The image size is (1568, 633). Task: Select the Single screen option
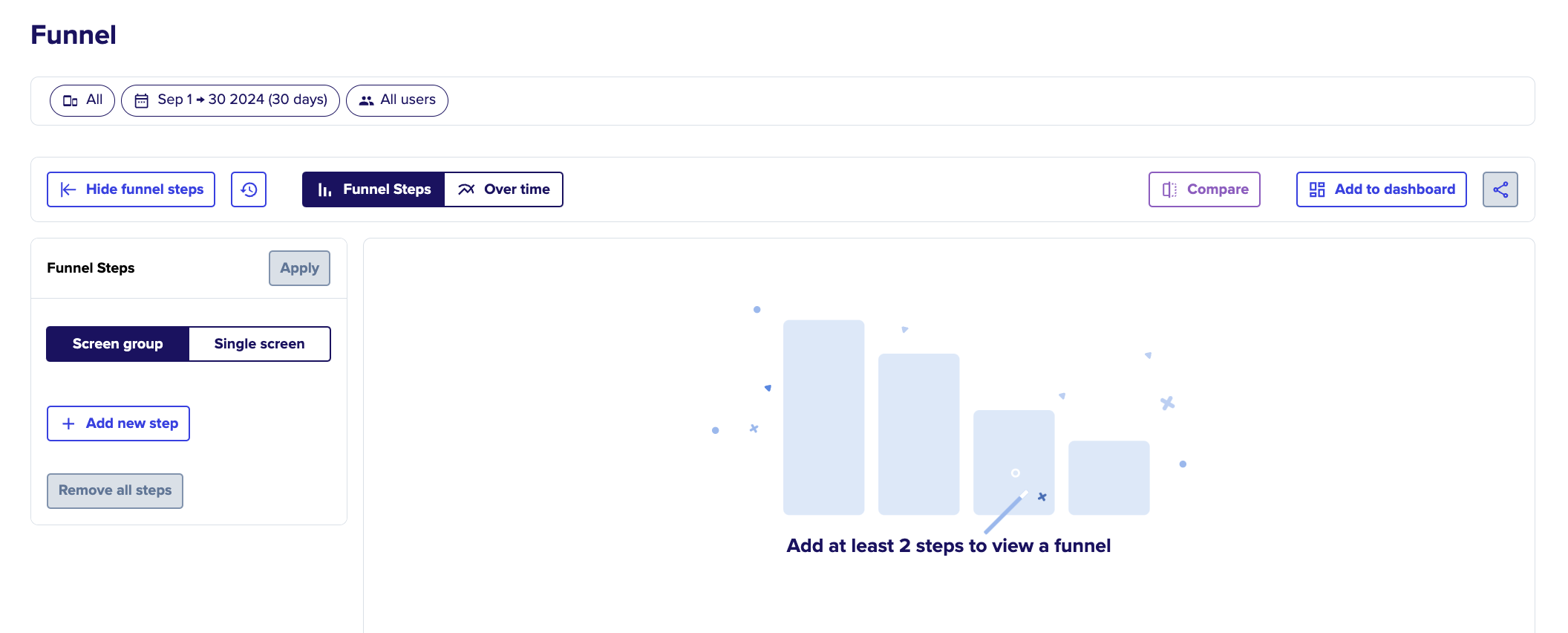point(260,344)
